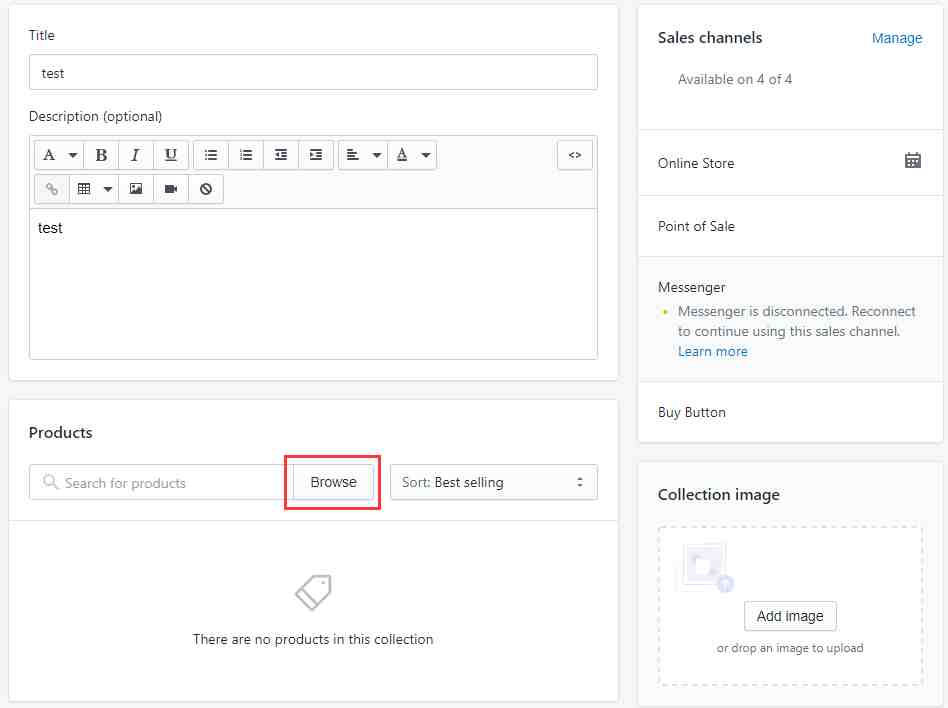
Task: Insert a video into the description
Action: (170, 189)
